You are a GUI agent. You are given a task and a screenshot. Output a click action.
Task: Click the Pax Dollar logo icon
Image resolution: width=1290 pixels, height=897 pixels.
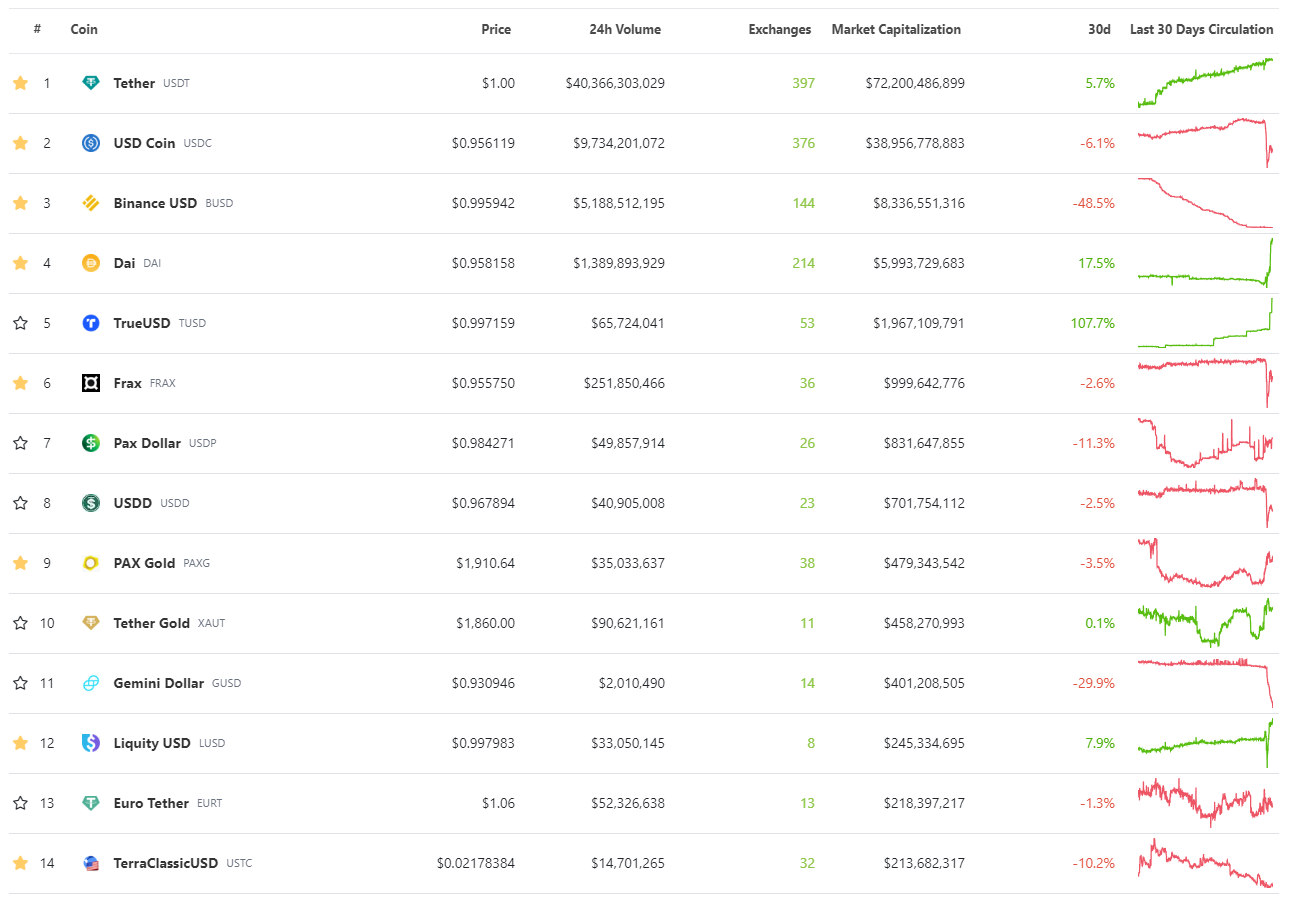91,443
